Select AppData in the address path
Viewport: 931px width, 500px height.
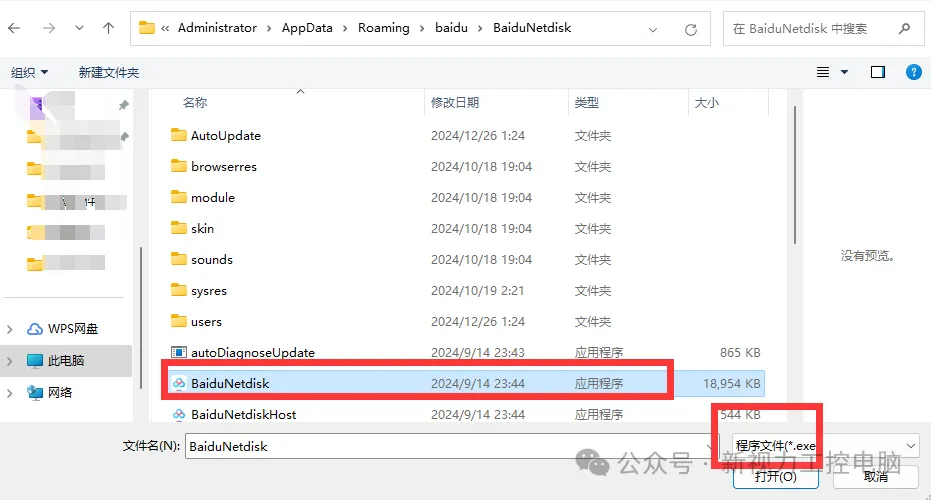(307, 28)
